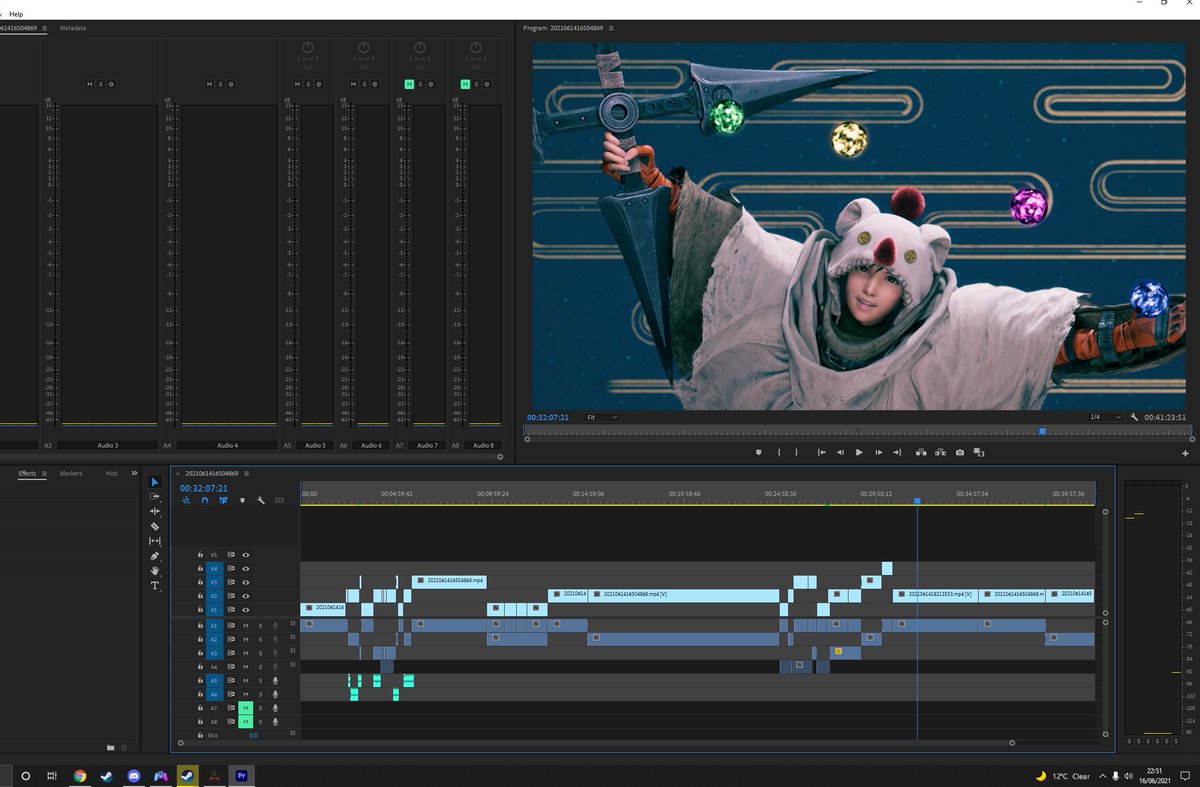Unmute audio track A8 in timeline
1200x787 pixels.
click(245, 721)
